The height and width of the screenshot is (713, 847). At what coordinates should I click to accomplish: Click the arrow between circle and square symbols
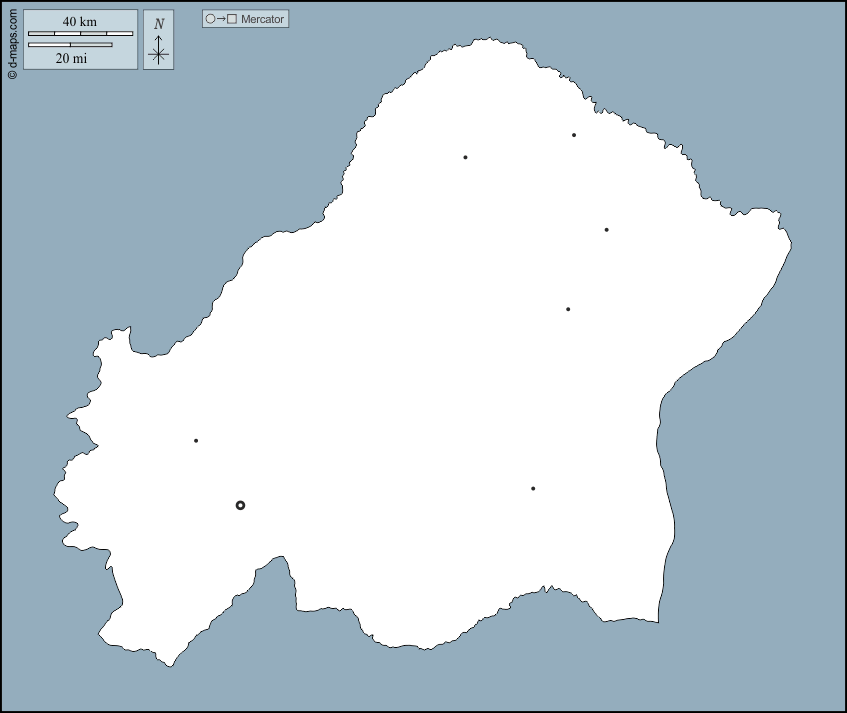(x=221, y=19)
